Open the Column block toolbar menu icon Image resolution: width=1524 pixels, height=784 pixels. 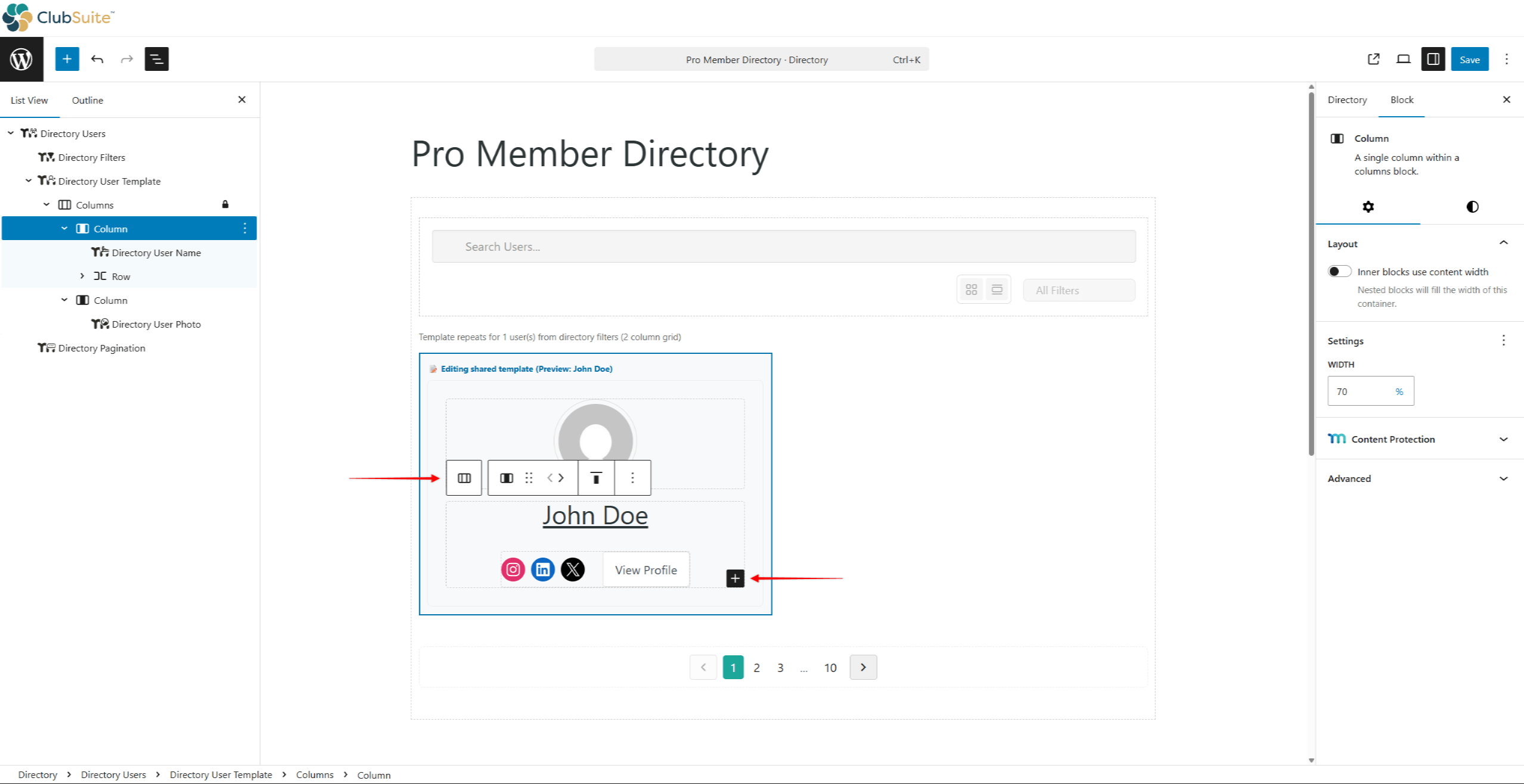(x=632, y=477)
